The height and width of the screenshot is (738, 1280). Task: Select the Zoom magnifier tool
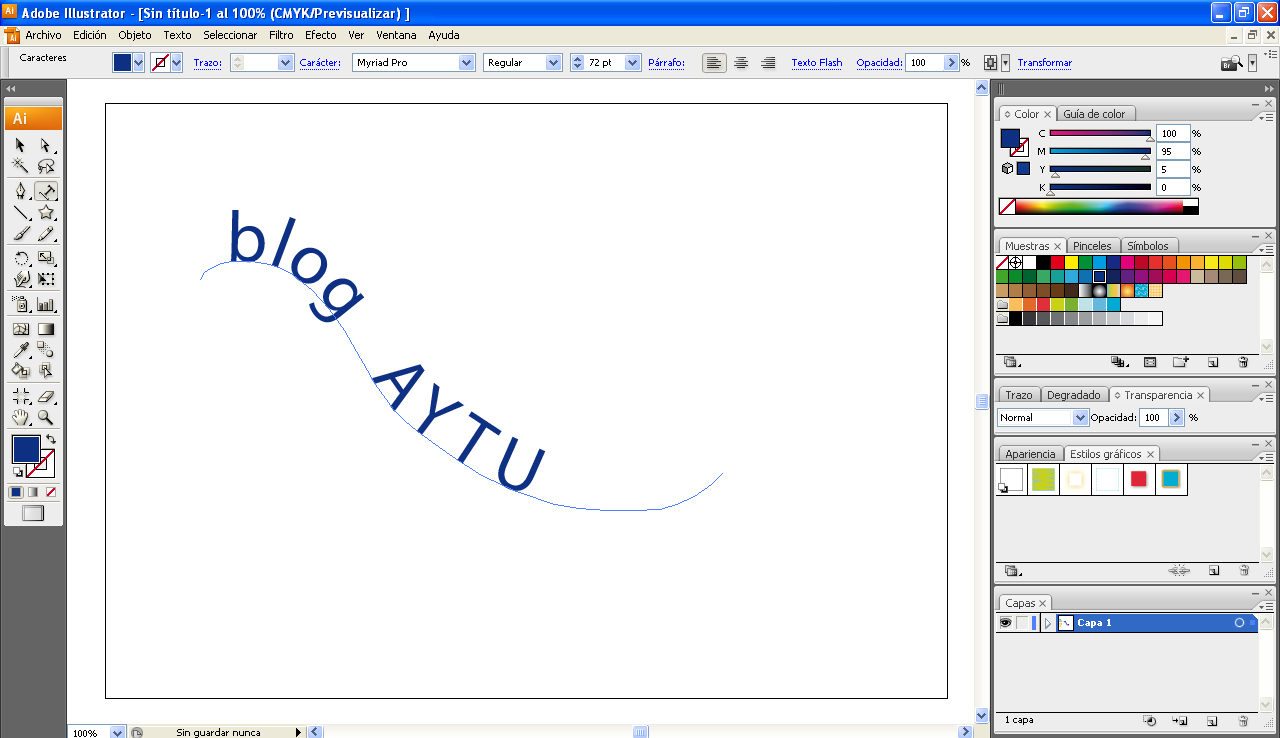[x=46, y=417]
